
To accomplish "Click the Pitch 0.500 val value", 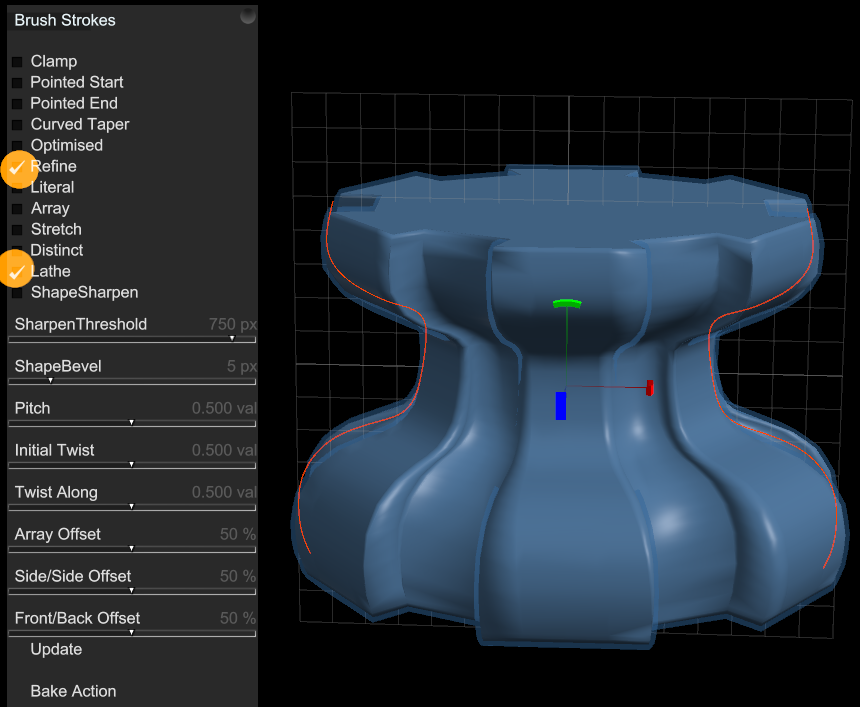I will pyautogui.click(x=224, y=408).
